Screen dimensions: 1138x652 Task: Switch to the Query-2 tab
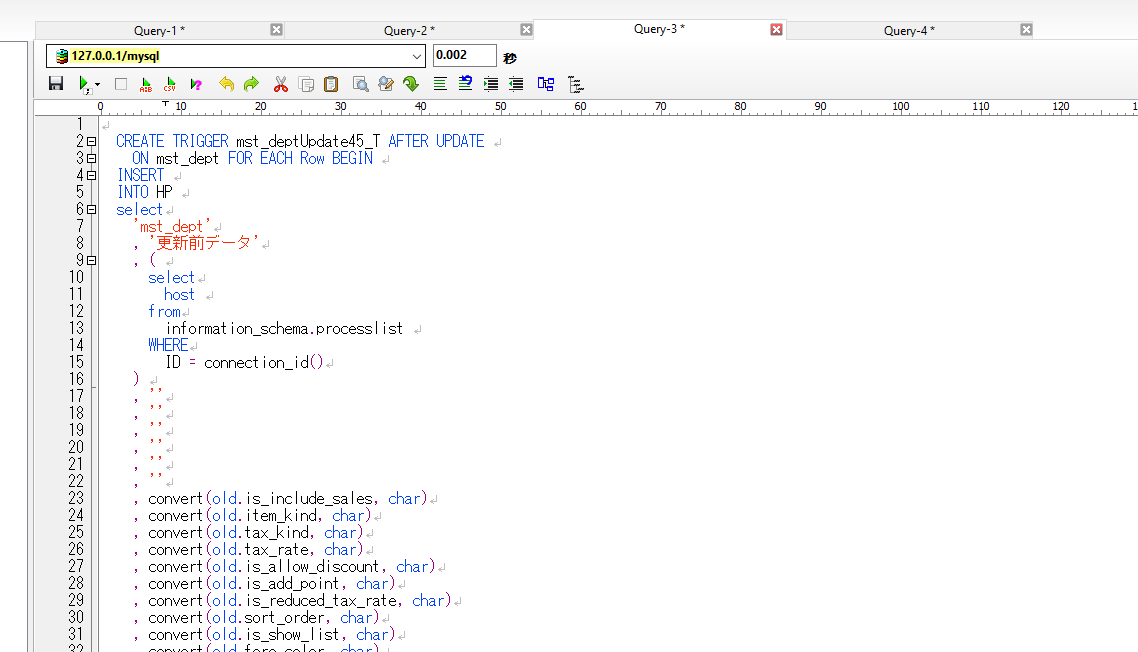pyautogui.click(x=409, y=30)
